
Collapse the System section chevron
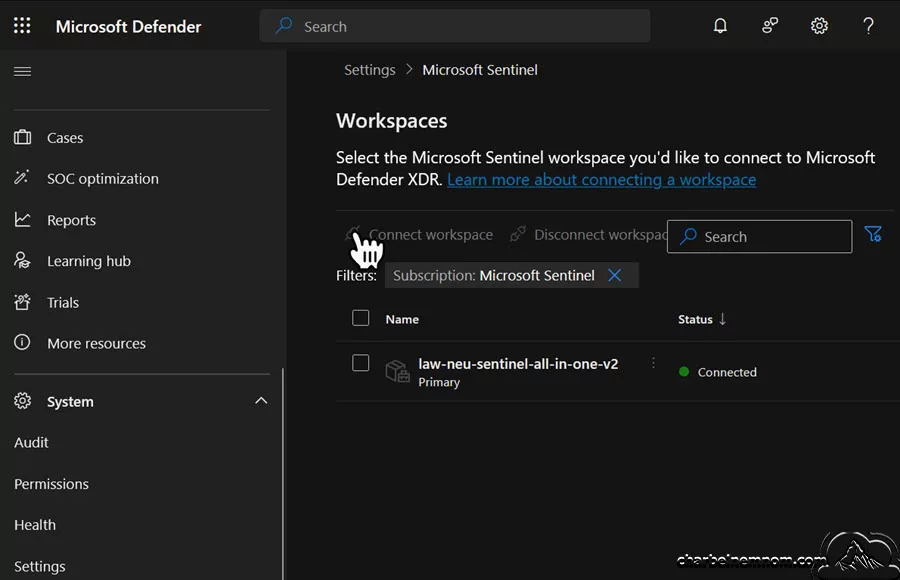click(261, 401)
